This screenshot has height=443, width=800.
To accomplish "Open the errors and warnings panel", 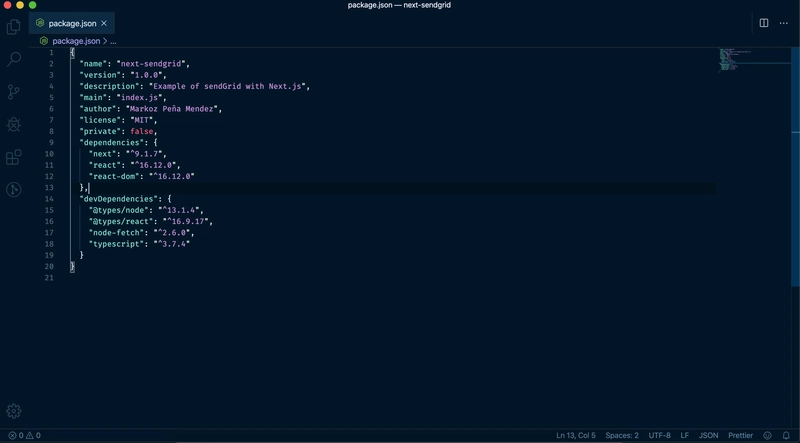I will pyautogui.click(x=24, y=436).
